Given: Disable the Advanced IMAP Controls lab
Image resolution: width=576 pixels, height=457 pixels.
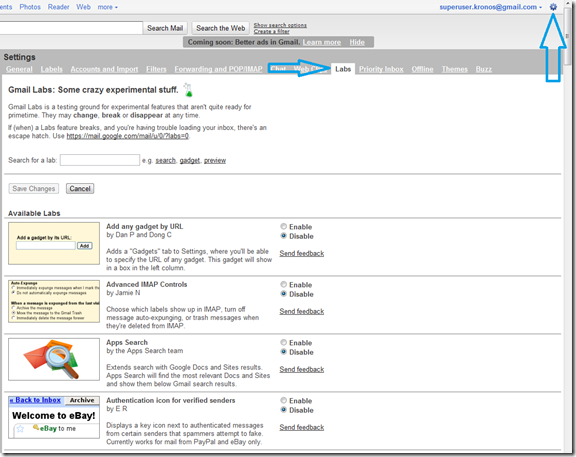Looking at the screenshot, I should pos(284,294).
